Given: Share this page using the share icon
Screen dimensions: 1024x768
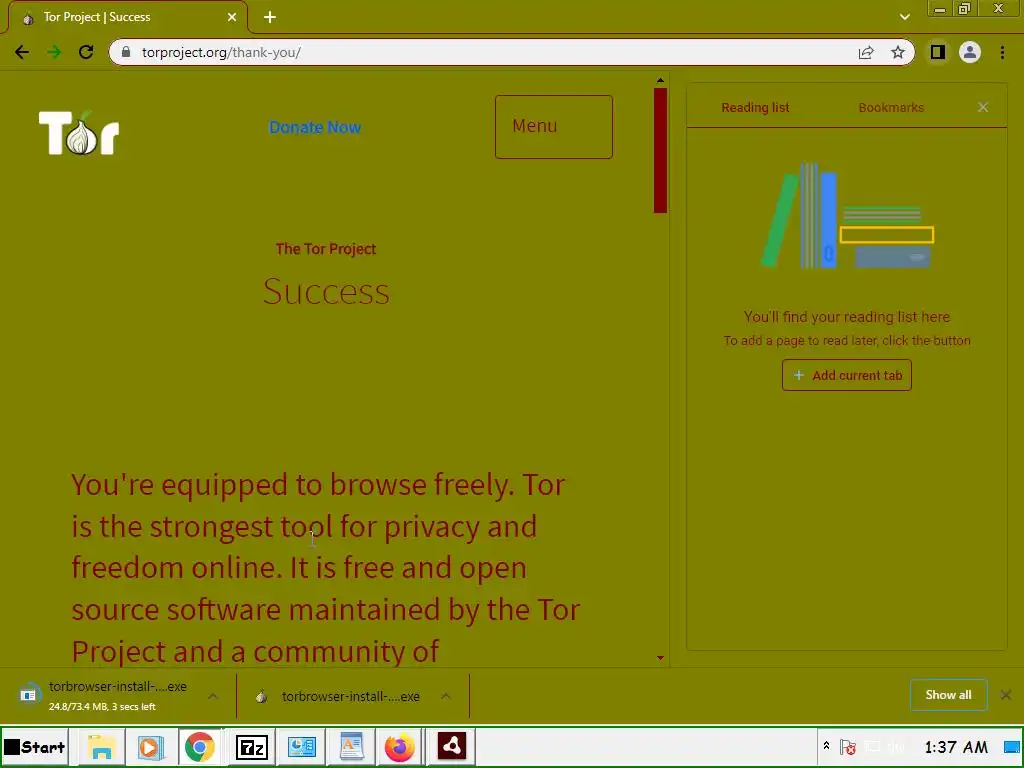Looking at the screenshot, I should (866, 52).
